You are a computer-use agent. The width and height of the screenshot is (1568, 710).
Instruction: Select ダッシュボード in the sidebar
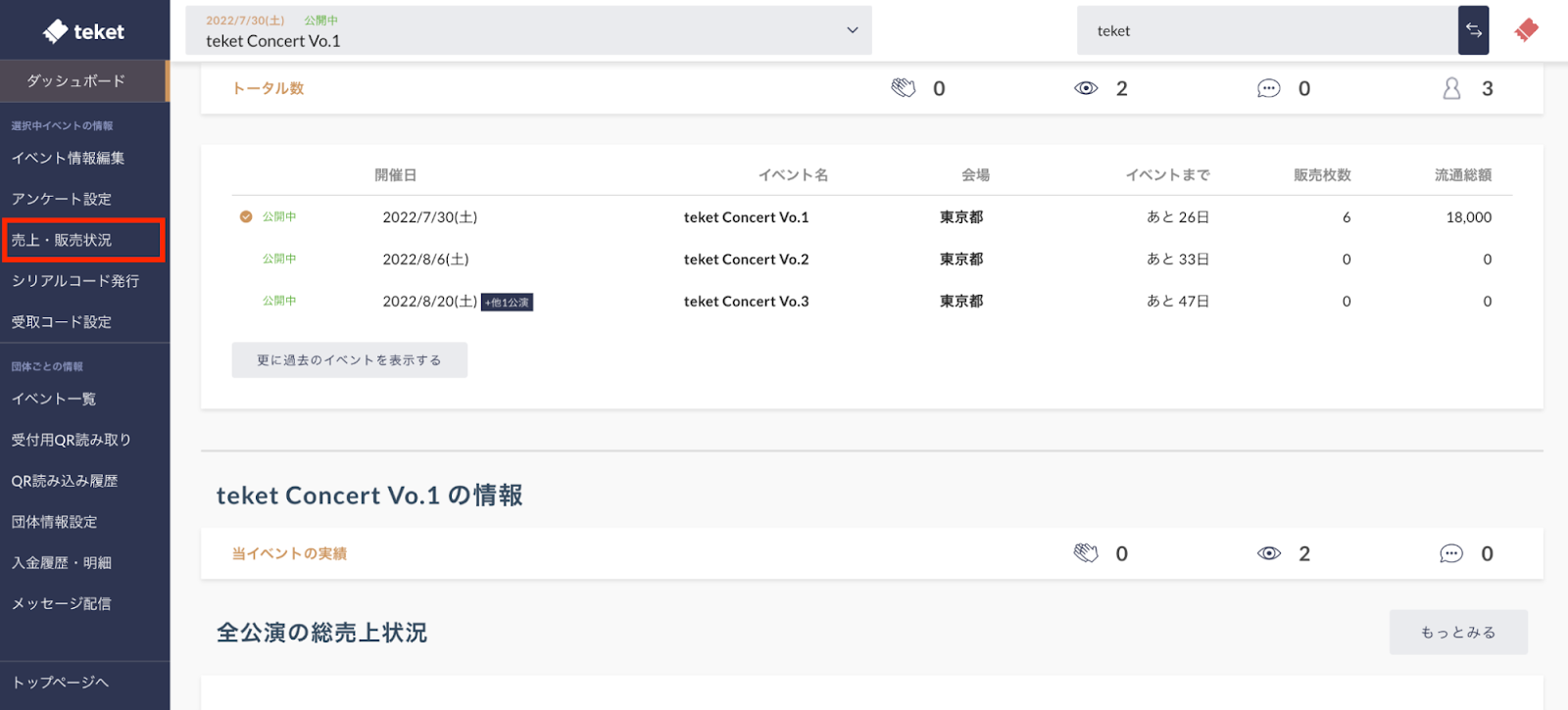pyautogui.click(x=76, y=81)
